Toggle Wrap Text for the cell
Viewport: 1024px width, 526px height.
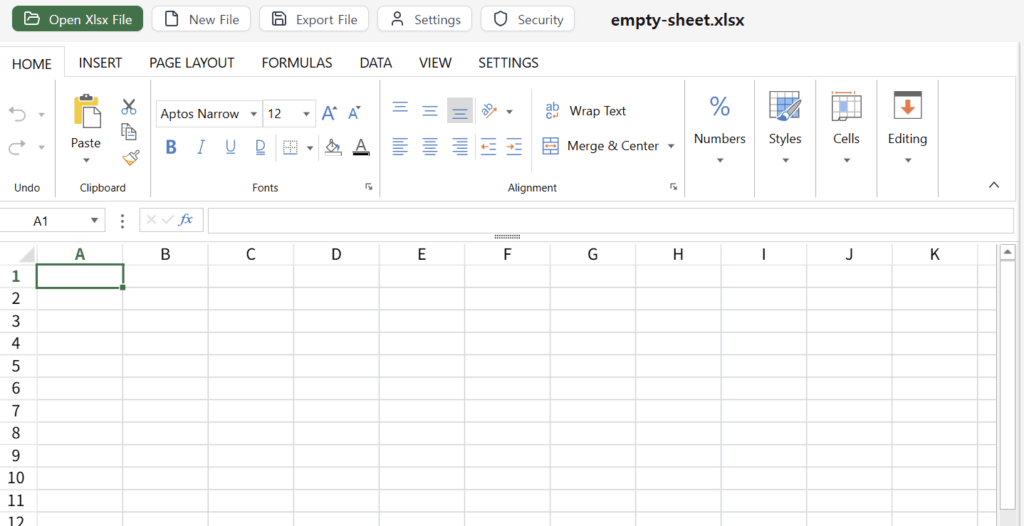586,111
